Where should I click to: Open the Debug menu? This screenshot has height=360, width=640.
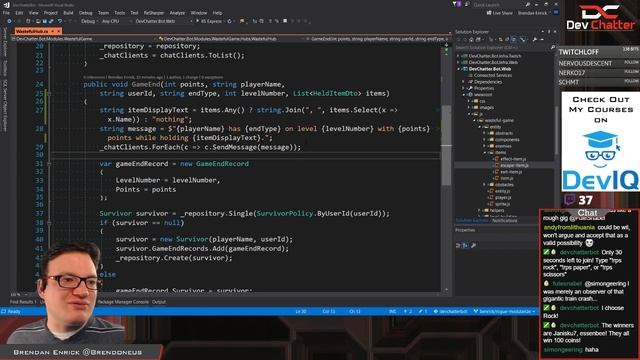(x=85, y=13)
